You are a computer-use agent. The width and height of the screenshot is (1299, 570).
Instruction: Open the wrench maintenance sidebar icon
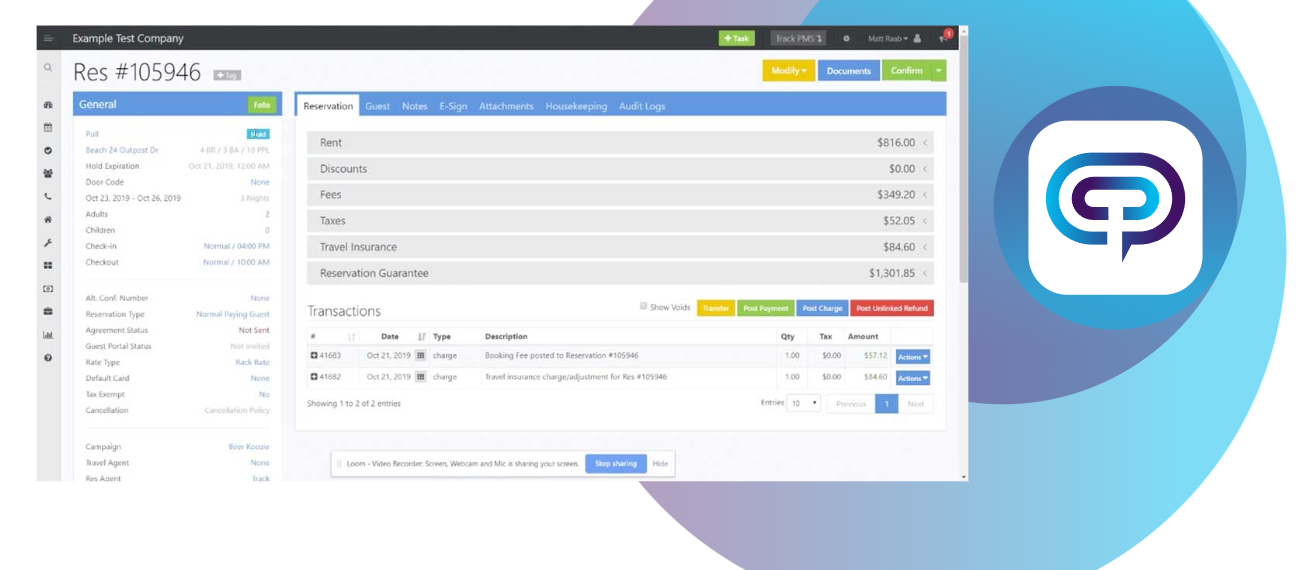[47, 242]
